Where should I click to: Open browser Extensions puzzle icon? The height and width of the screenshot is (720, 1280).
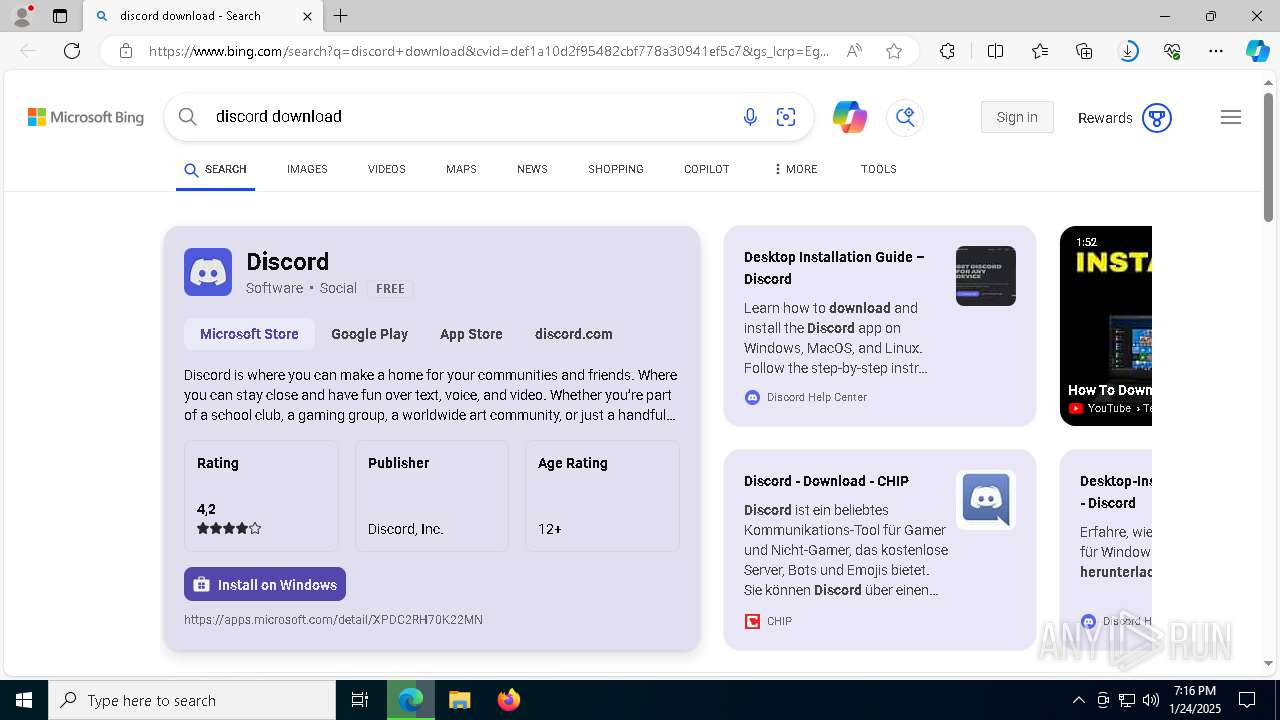point(947,51)
